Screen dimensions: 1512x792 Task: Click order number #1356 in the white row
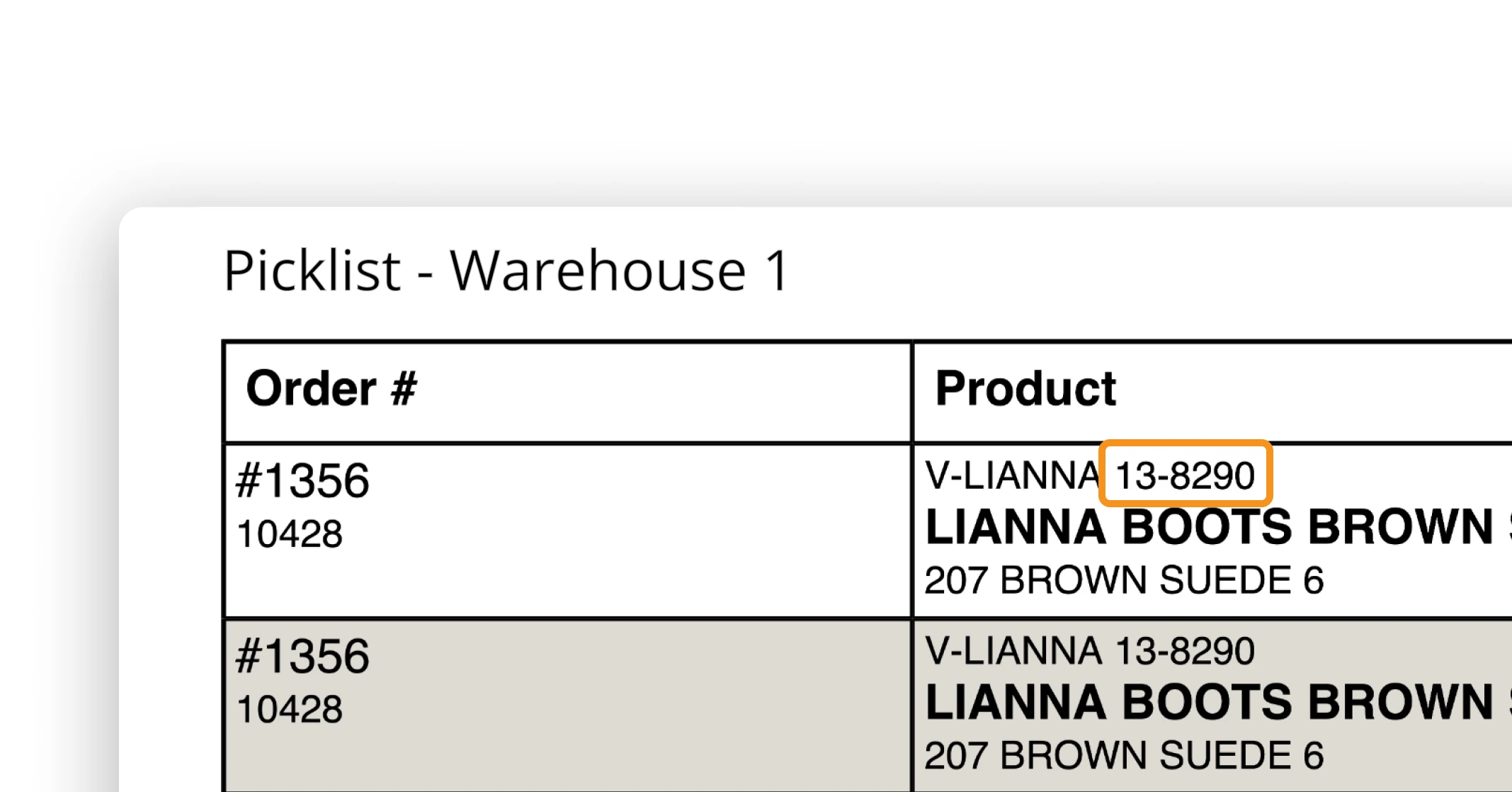[302, 481]
